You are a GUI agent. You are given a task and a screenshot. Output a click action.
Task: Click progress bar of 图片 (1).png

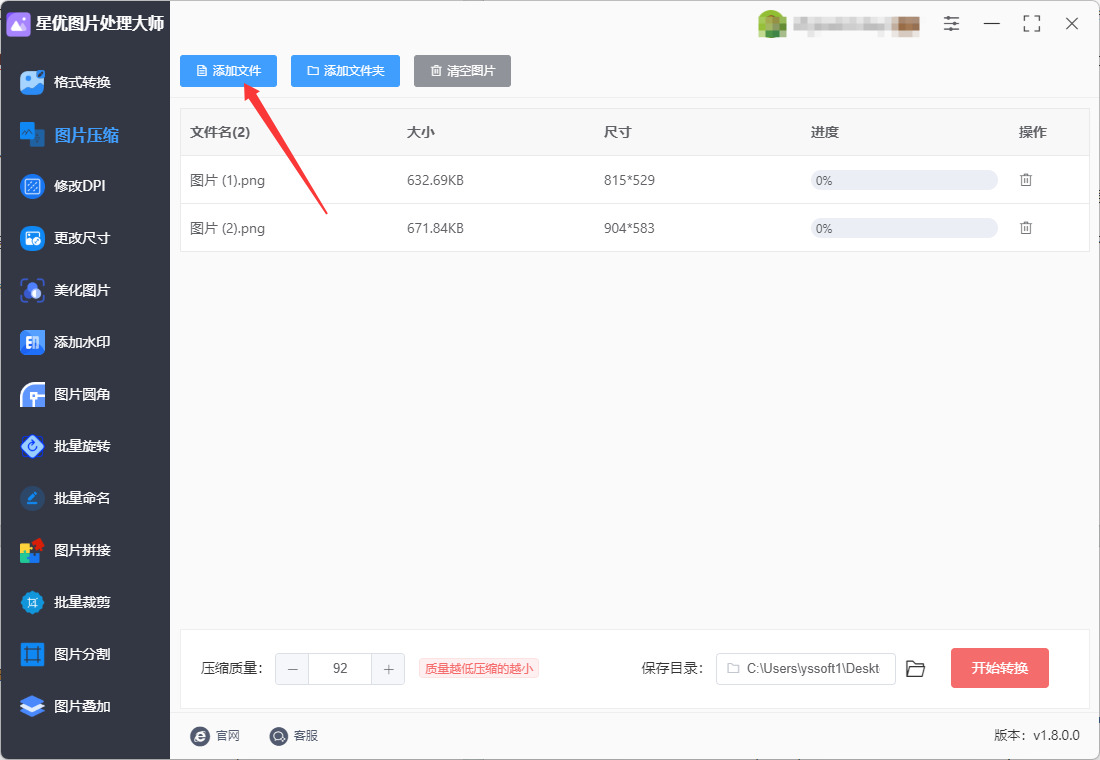[904, 180]
